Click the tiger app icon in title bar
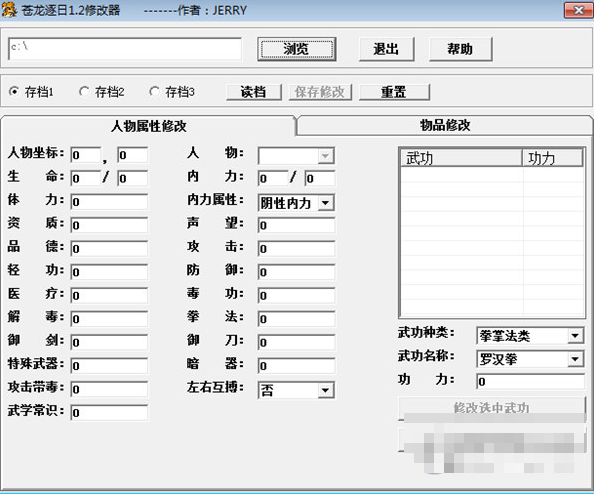Viewport: 594px width, 494px height. pos(9,10)
